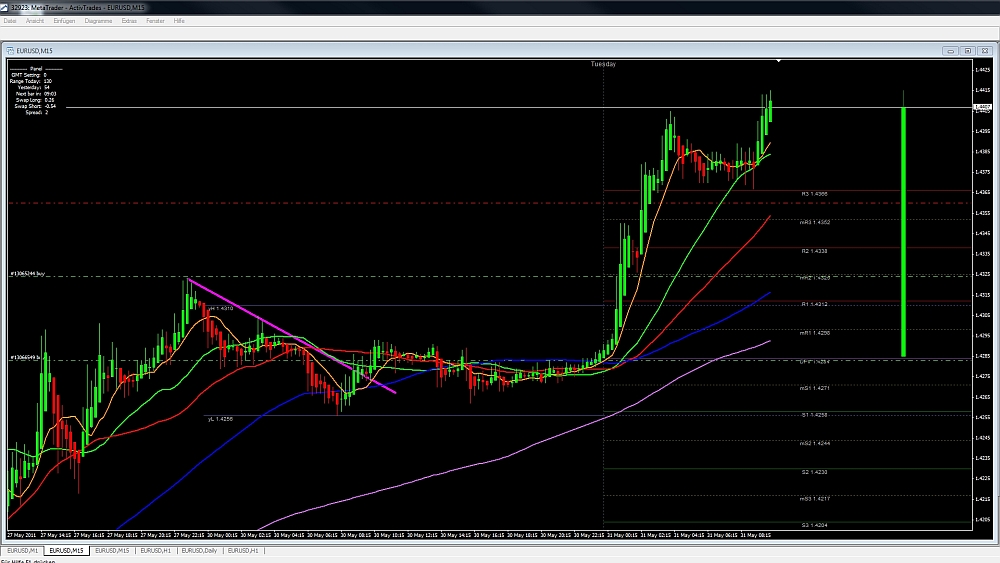Viewport: 1000px width, 563px height.
Task: Open the Datei menu
Action: [x=10, y=21]
